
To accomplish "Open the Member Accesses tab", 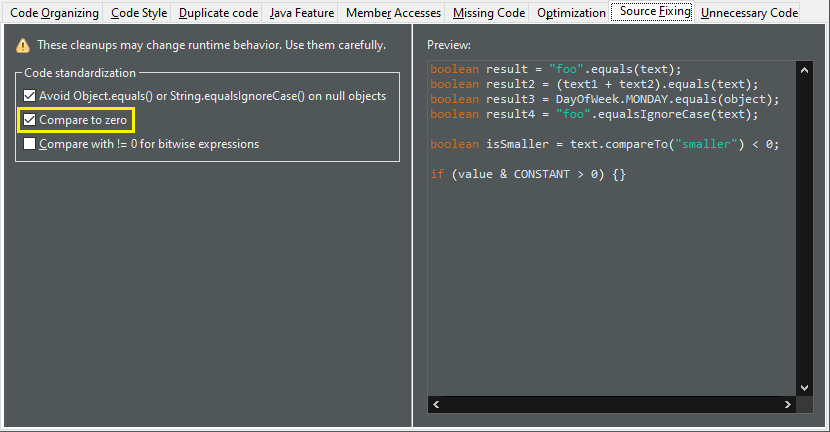I will [x=393, y=13].
